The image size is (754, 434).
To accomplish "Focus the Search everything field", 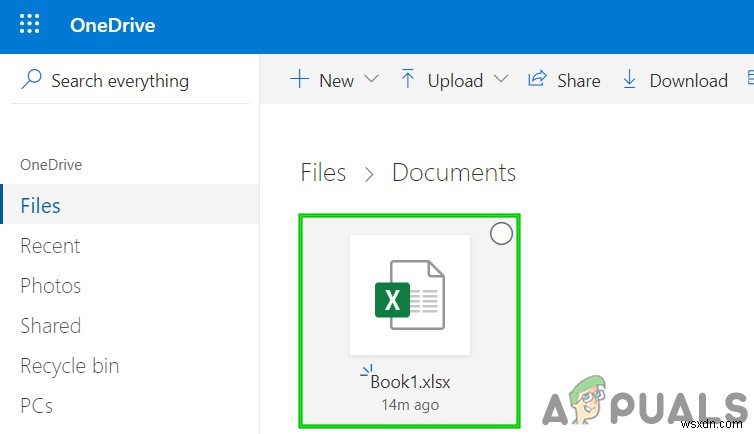I will pyautogui.click(x=130, y=80).
